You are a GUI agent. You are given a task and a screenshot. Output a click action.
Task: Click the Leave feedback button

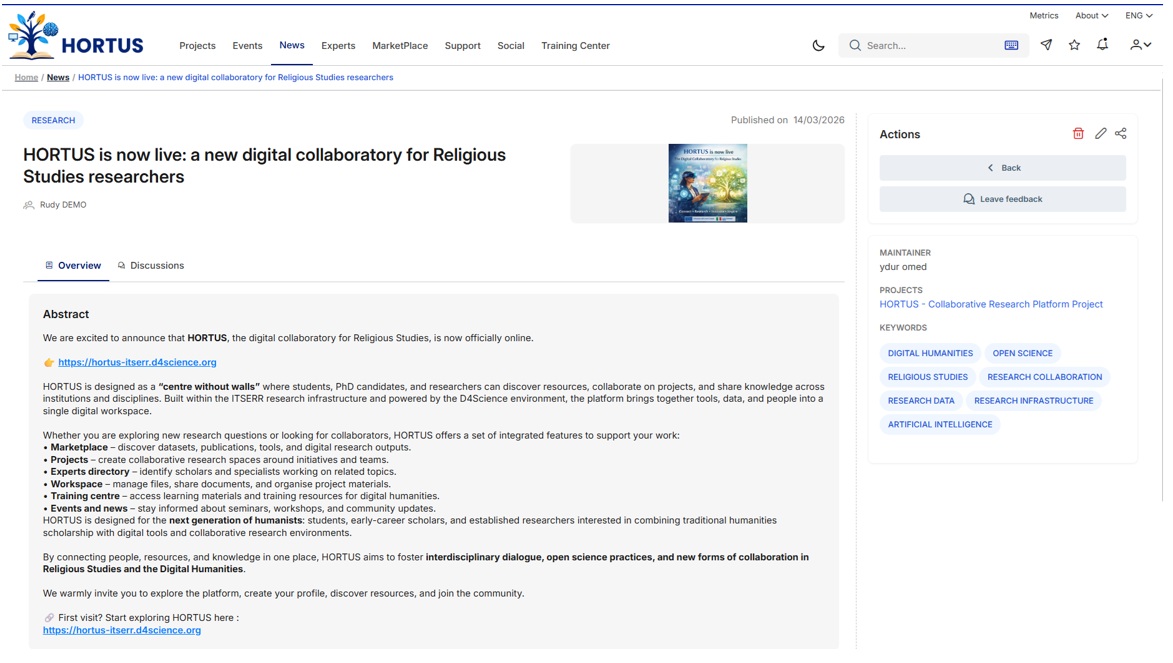[x=1002, y=199]
